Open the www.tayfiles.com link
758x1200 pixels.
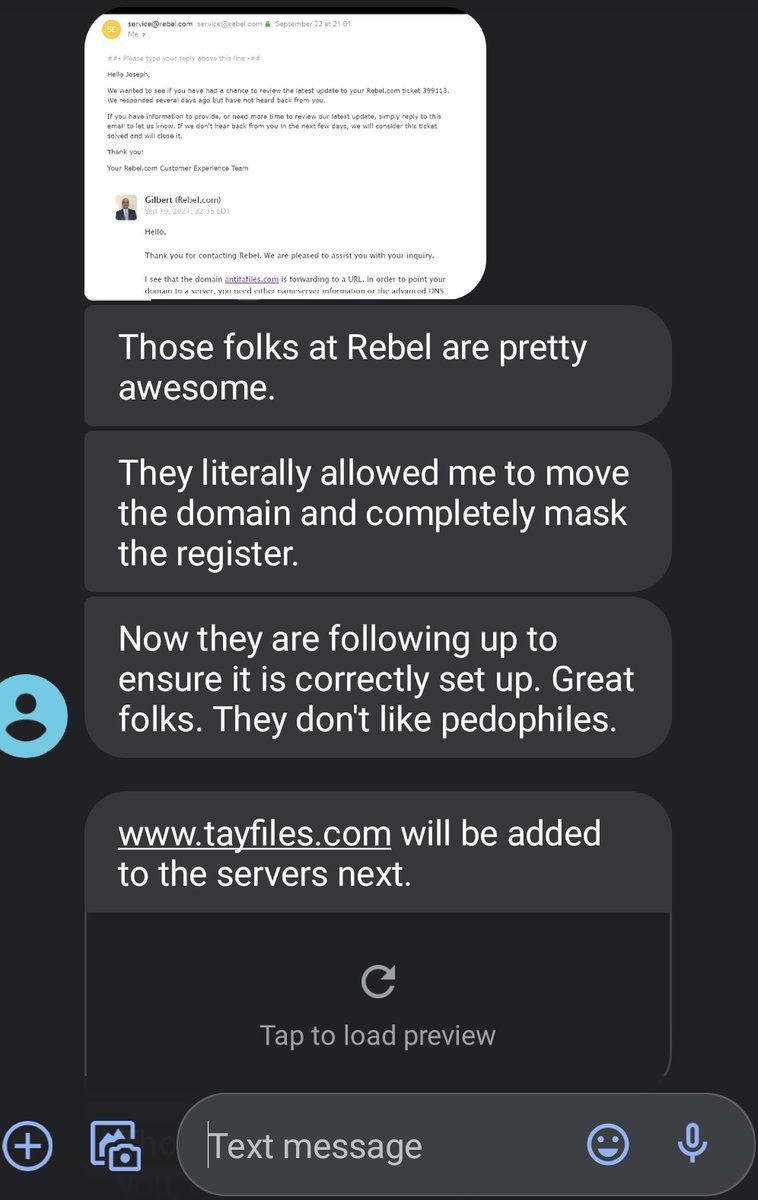coord(254,832)
